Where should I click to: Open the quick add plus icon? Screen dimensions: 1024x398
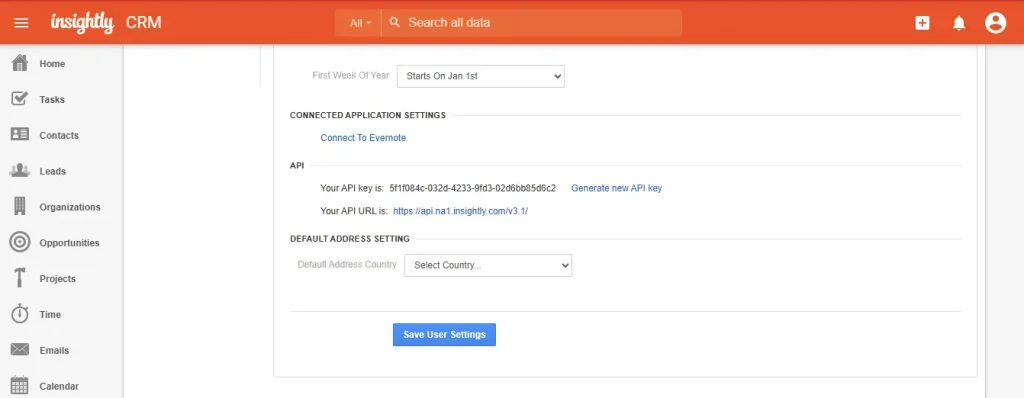[922, 23]
